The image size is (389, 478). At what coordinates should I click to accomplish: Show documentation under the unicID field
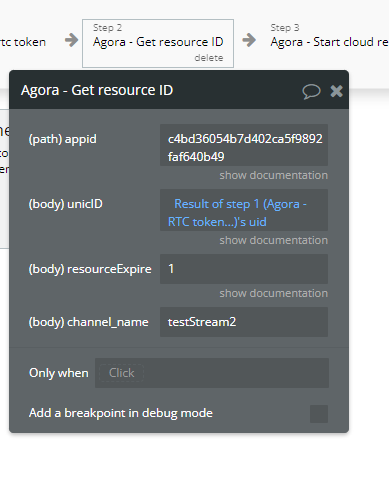273,240
